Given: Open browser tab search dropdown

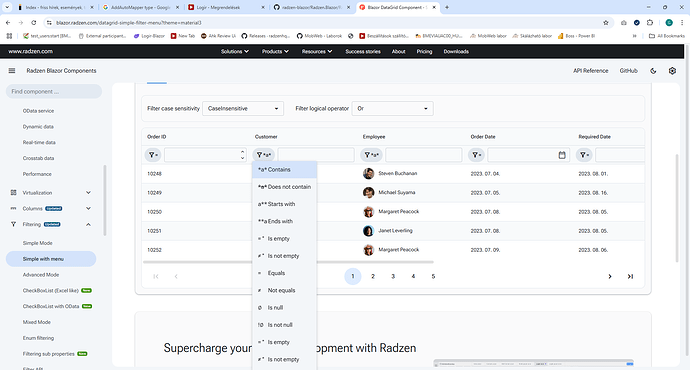Looking at the screenshot, I should coord(7,7).
